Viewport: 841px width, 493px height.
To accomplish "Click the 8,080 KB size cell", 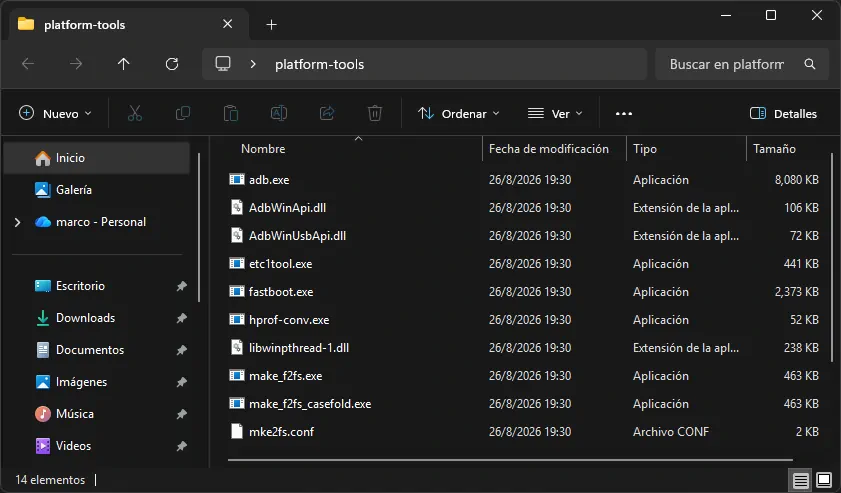I will coord(796,180).
